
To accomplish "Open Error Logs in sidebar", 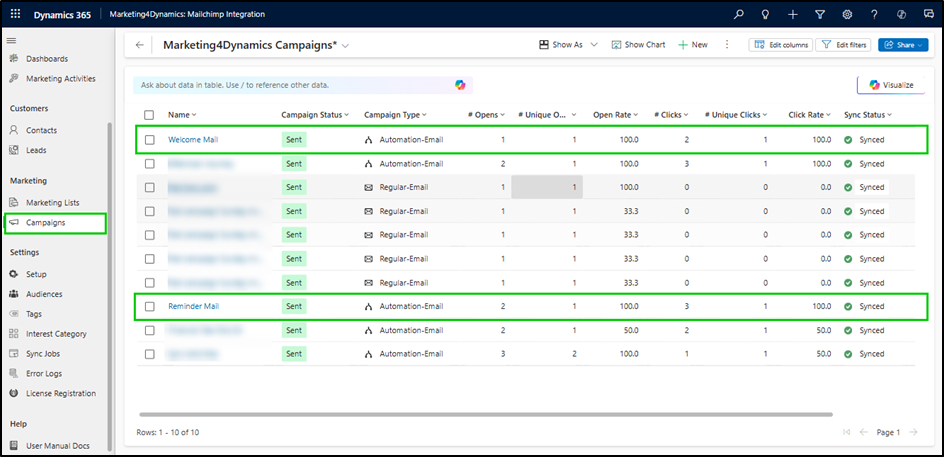I will [43, 373].
